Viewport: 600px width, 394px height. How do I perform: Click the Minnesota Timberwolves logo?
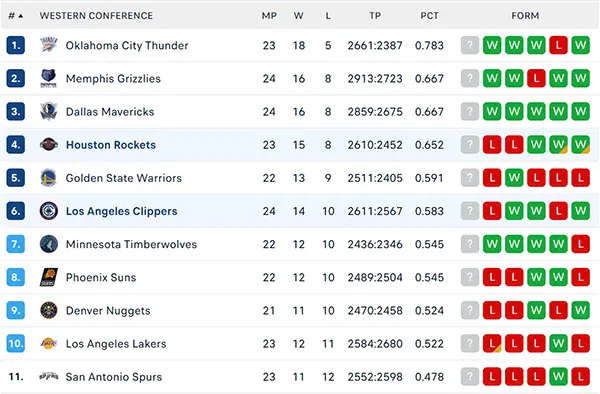49,244
